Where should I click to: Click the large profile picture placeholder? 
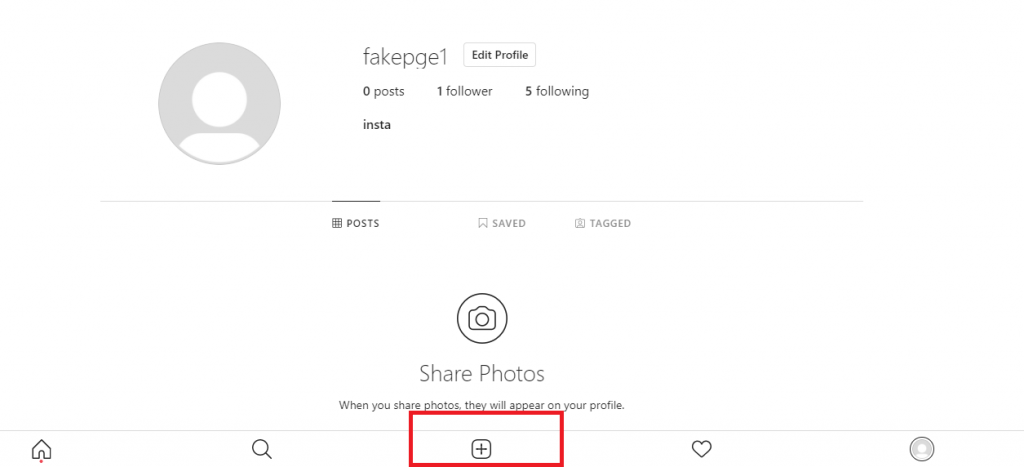(x=219, y=103)
